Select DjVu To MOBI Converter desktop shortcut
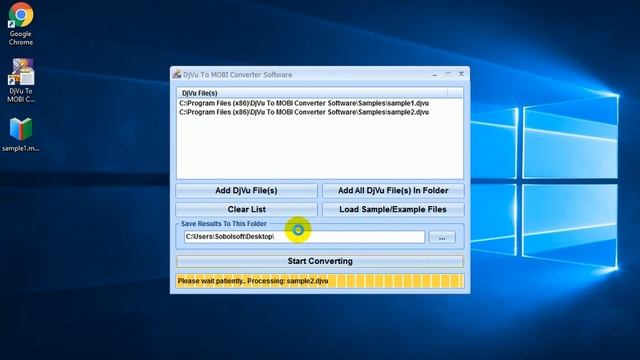Screen dimensions: 640x360 [21, 80]
